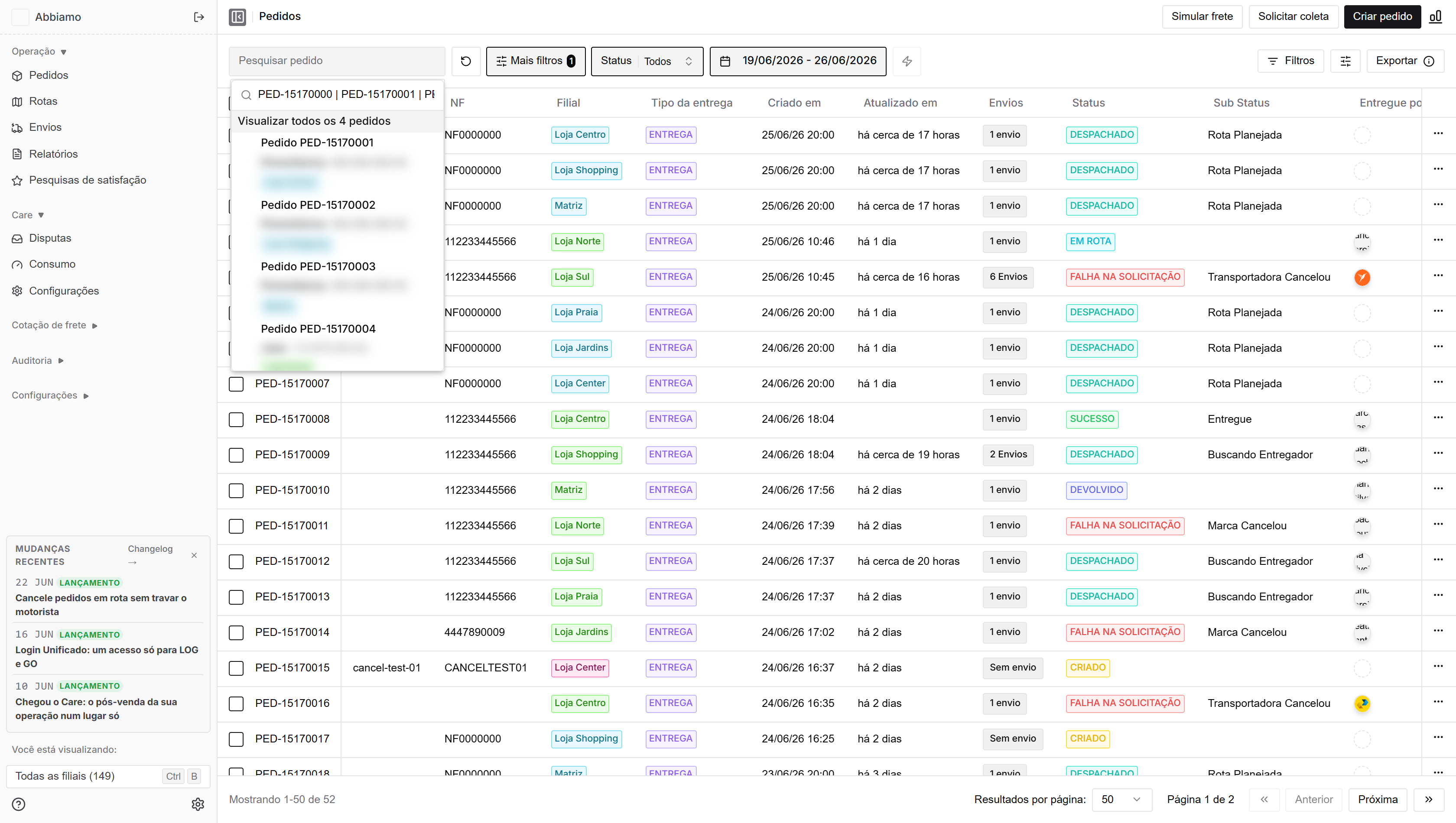Open the date range 19/06/2026 - 26/06/2026 picker
1456x823 pixels.
(x=798, y=61)
